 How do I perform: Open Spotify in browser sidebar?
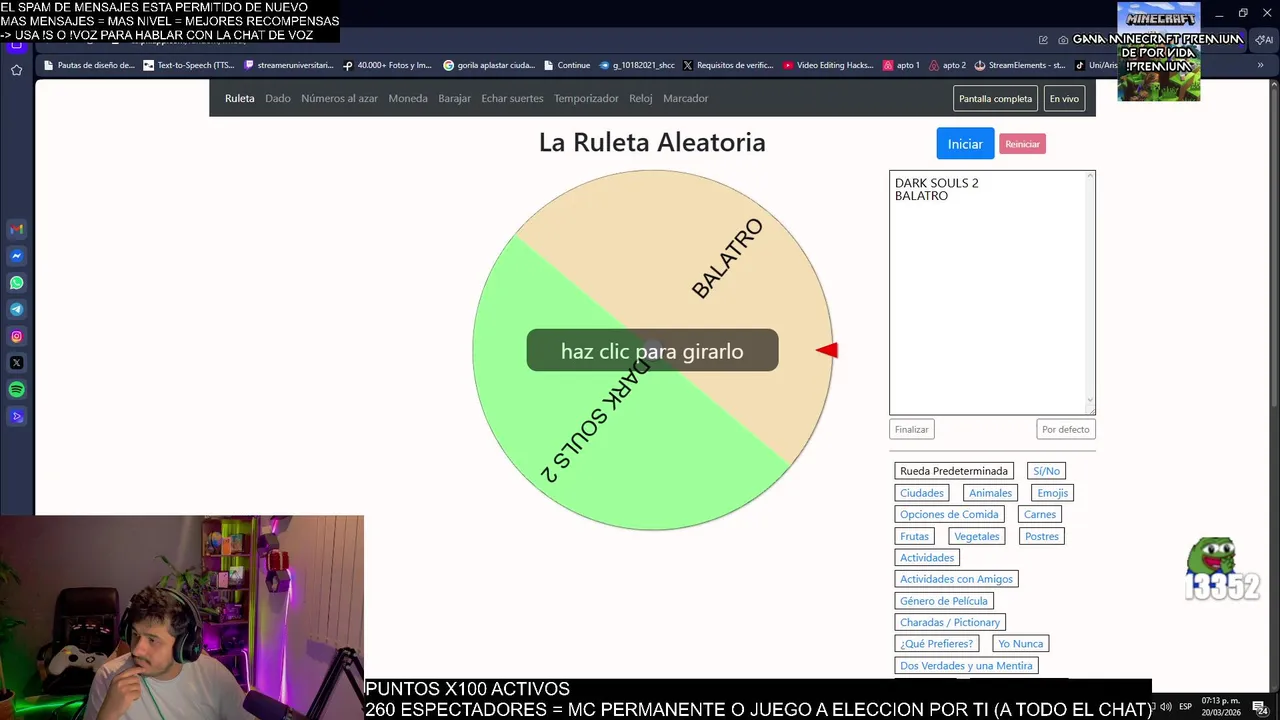[16, 390]
